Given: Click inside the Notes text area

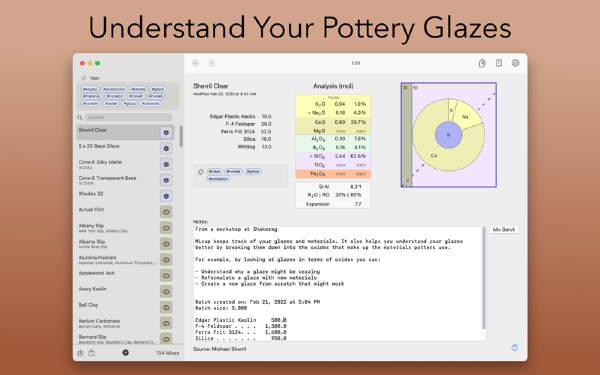Looking at the screenshot, I should pyautogui.click(x=338, y=283).
